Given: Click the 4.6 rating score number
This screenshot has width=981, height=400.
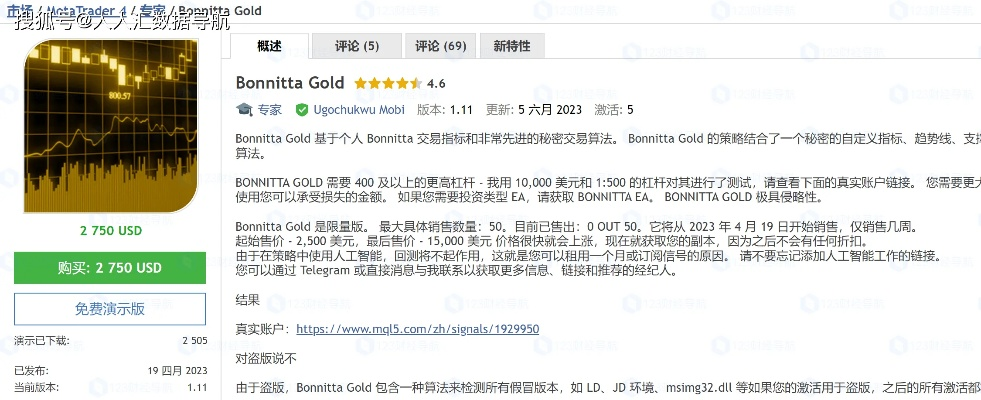Looking at the screenshot, I should click(436, 83).
